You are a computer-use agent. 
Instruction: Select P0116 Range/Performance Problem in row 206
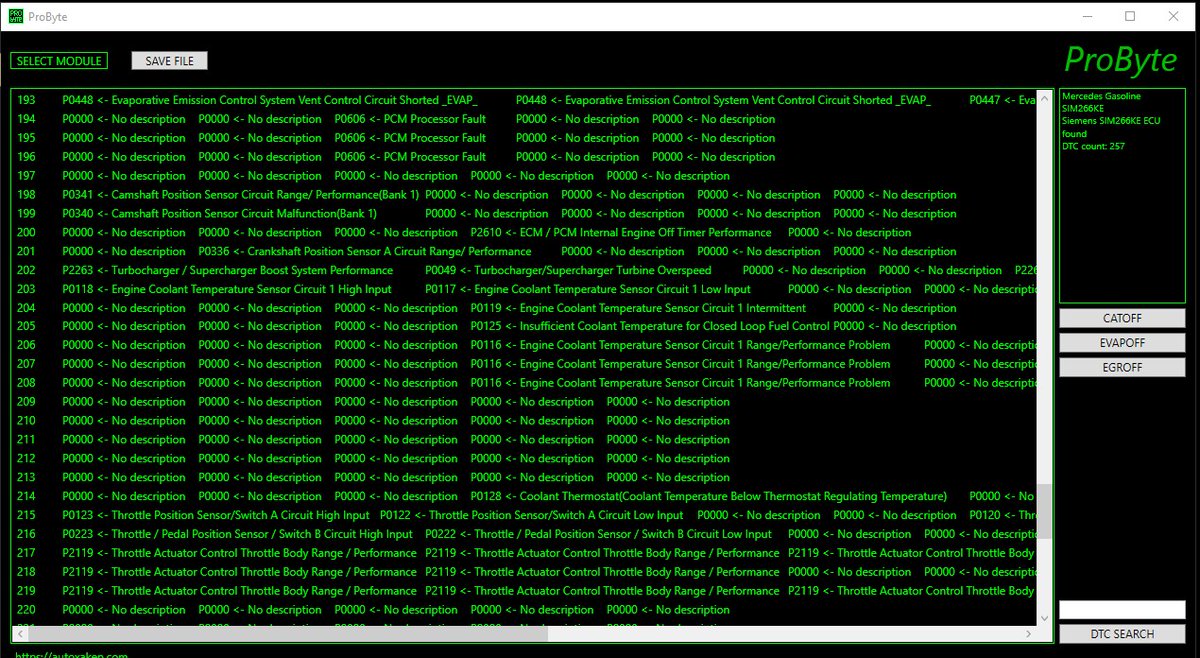(680, 345)
